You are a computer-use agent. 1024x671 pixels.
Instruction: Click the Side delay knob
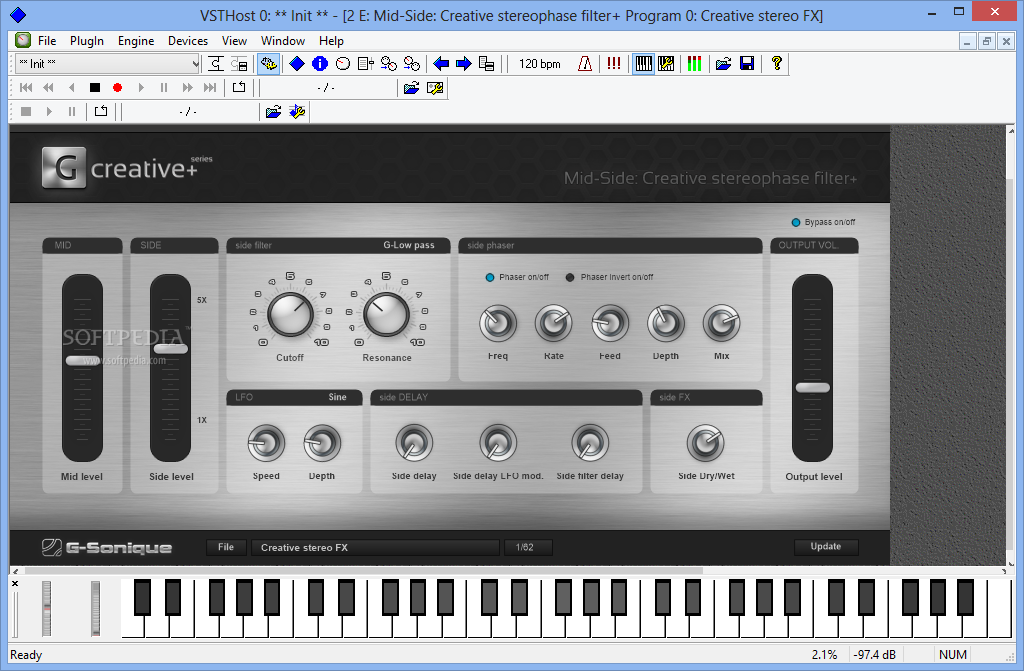coord(414,444)
